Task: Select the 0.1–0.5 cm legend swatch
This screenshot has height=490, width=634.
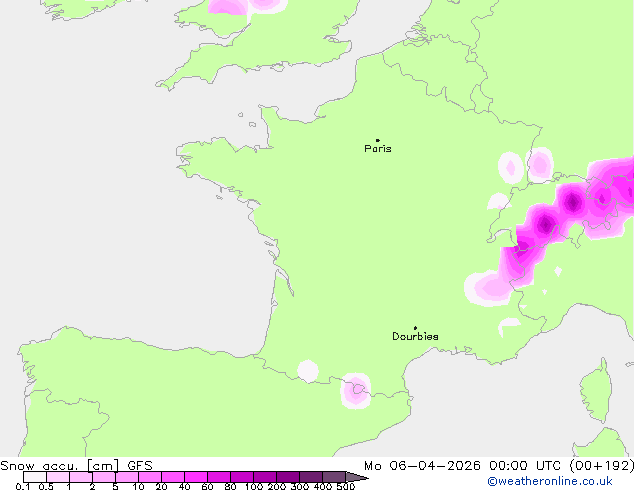Action: coord(35,477)
